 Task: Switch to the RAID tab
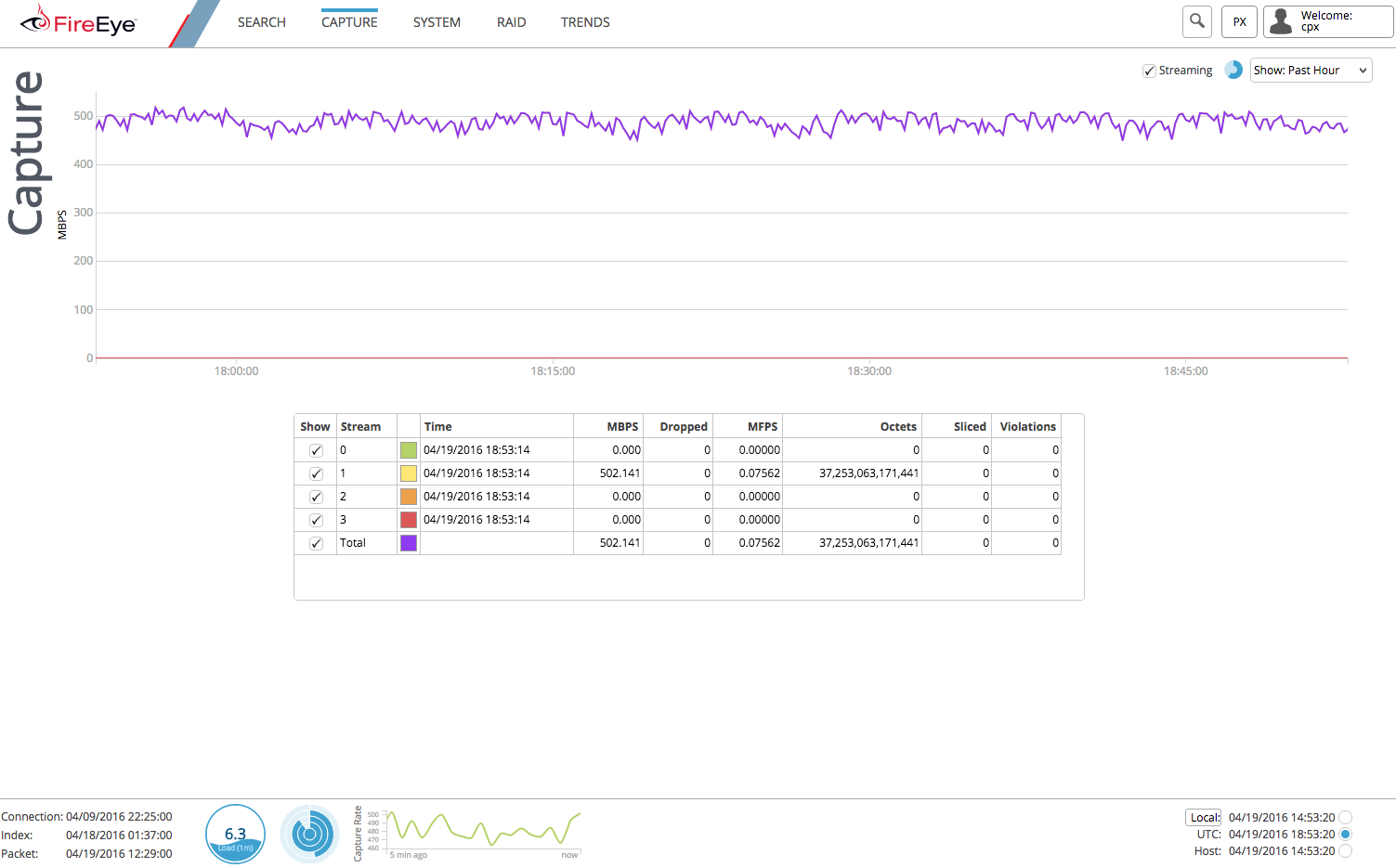(512, 22)
